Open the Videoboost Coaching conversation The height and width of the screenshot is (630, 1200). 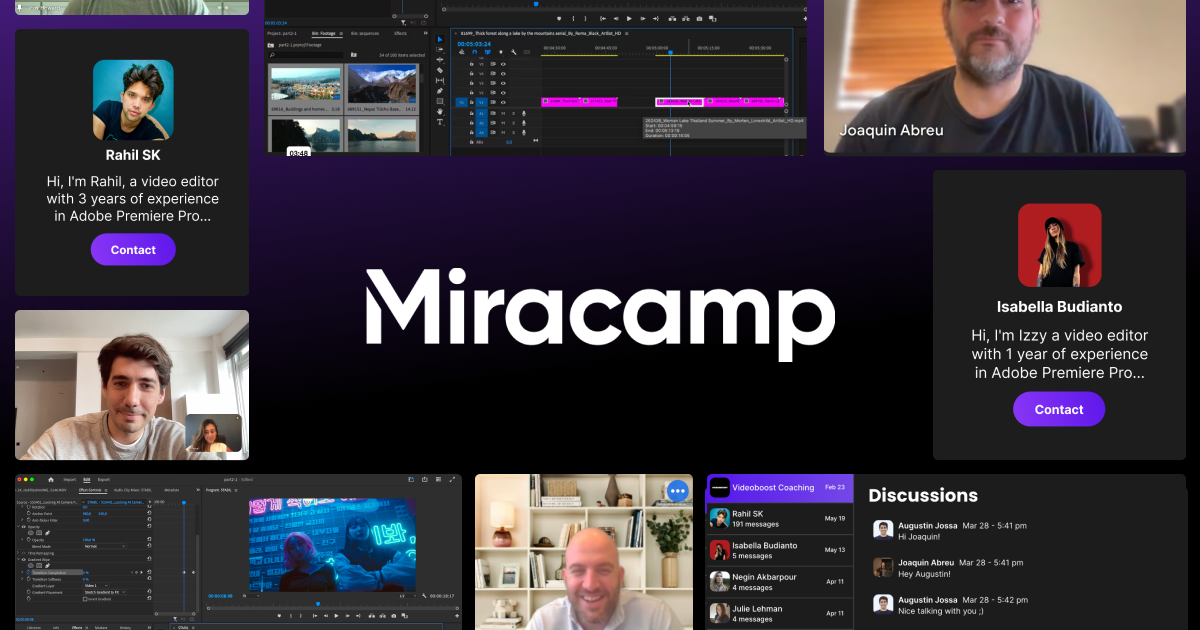tap(780, 487)
